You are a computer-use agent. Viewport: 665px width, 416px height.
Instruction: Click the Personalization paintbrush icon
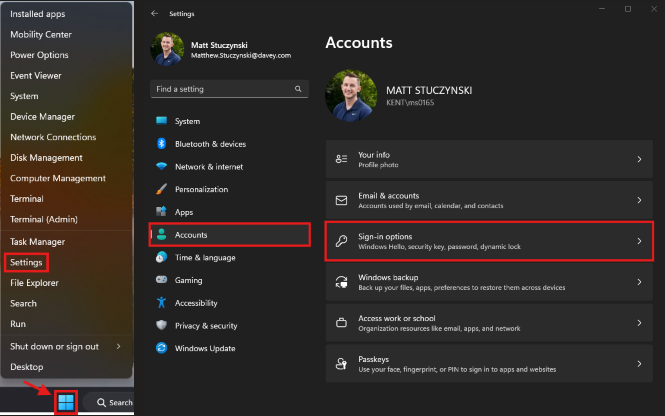pyautogui.click(x=162, y=189)
